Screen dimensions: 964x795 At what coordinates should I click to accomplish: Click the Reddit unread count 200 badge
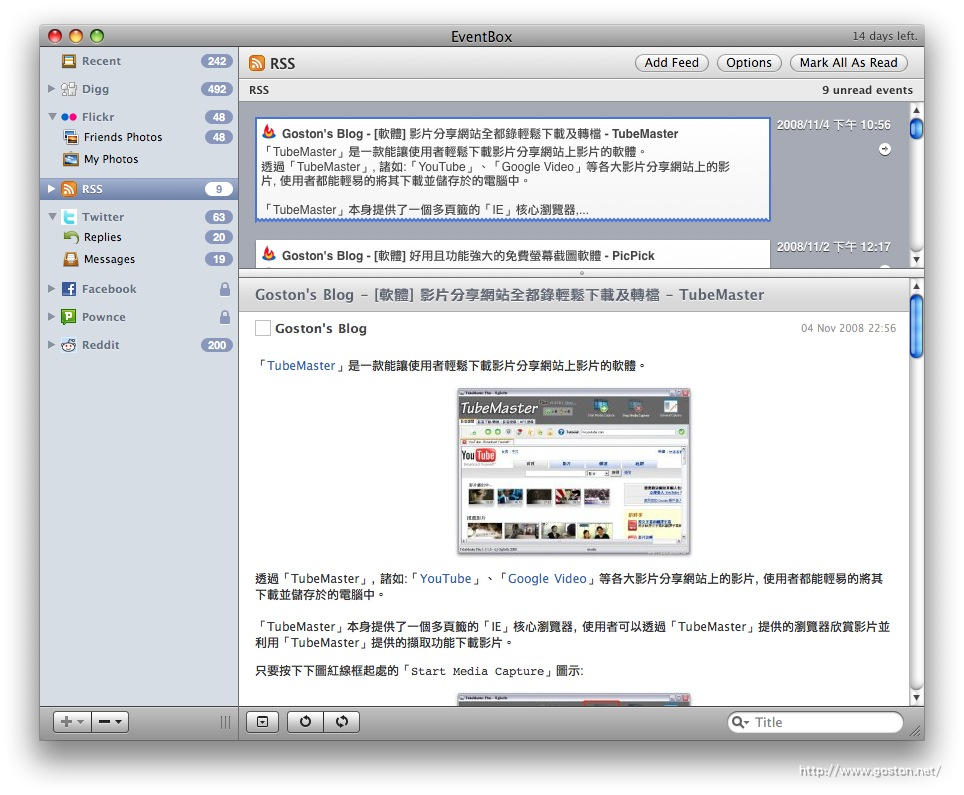217,345
